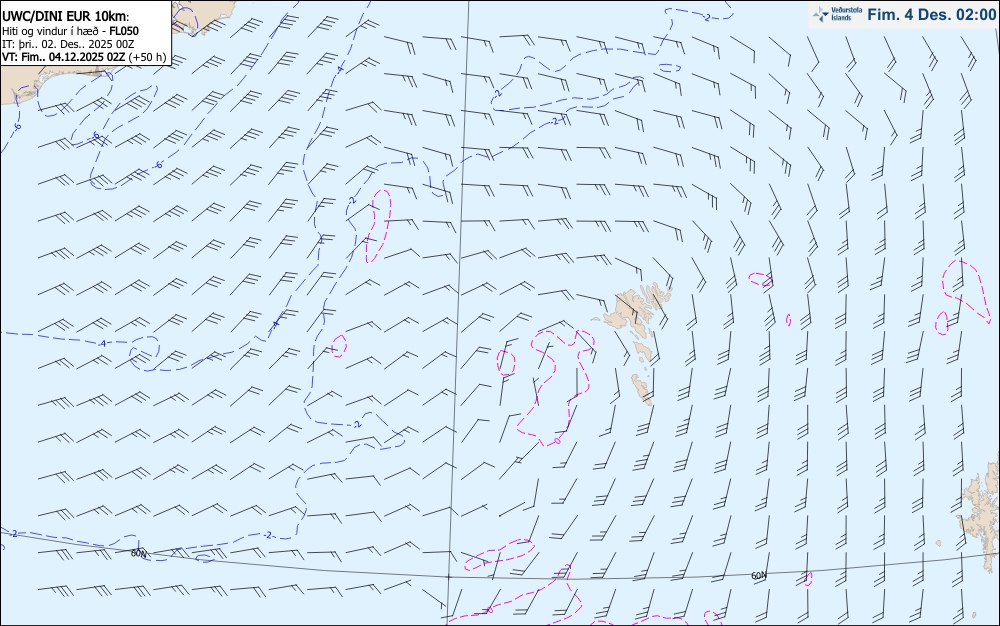Click the 'Hiti og vindur í hæð - FL050' line
1000x626 pixels.
(70, 31)
